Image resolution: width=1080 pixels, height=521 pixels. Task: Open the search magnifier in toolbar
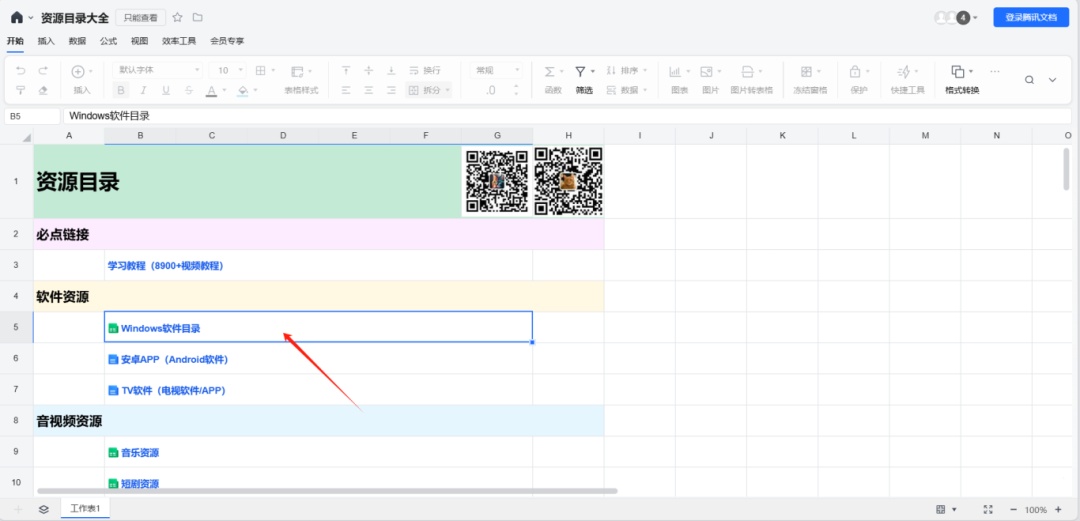pos(1029,80)
